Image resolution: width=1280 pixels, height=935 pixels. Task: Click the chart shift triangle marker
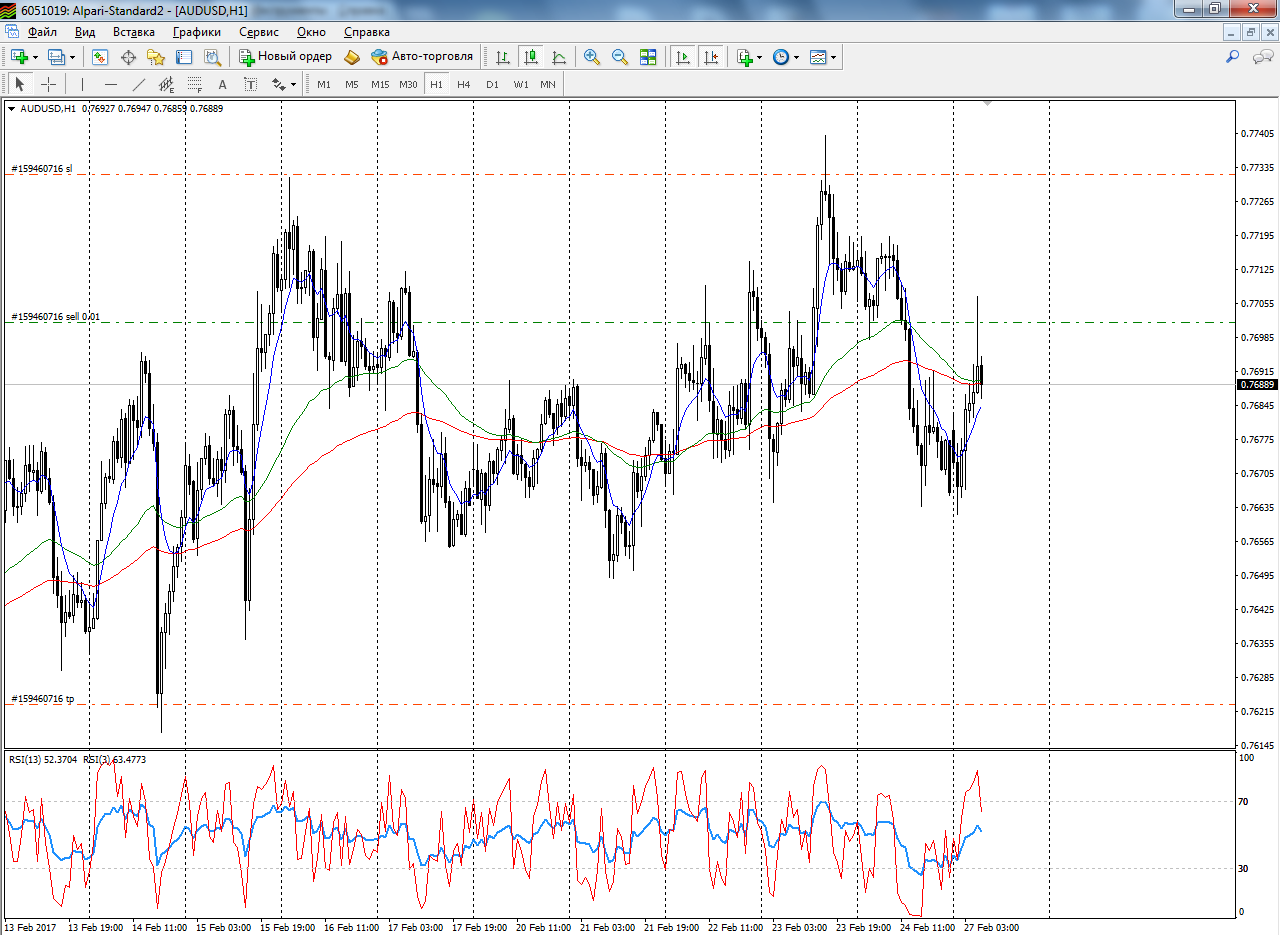pos(988,103)
